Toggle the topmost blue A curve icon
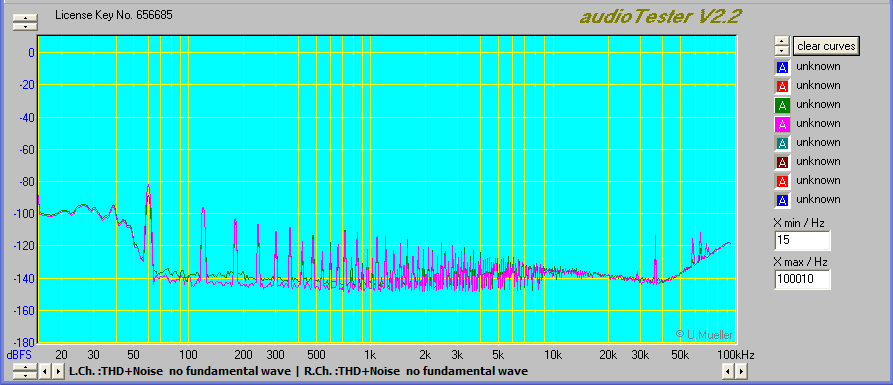The height and width of the screenshot is (385, 893). click(x=783, y=67)
